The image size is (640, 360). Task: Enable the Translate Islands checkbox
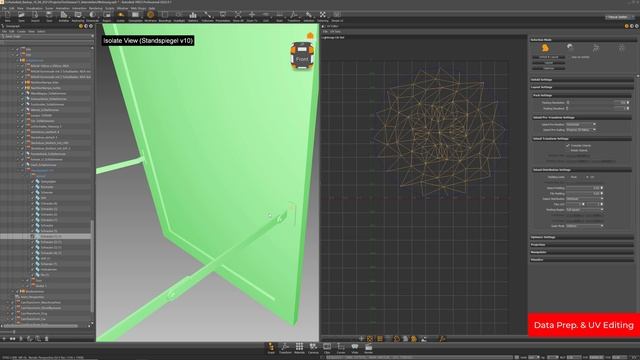568,145
